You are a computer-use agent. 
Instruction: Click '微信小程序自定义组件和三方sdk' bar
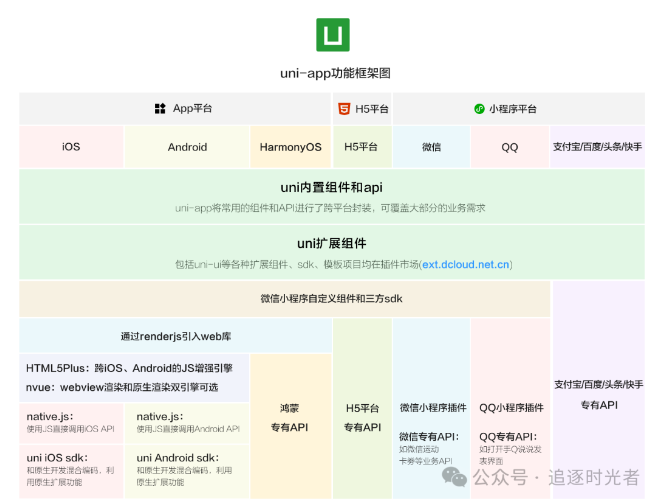[x=285, y=299]
